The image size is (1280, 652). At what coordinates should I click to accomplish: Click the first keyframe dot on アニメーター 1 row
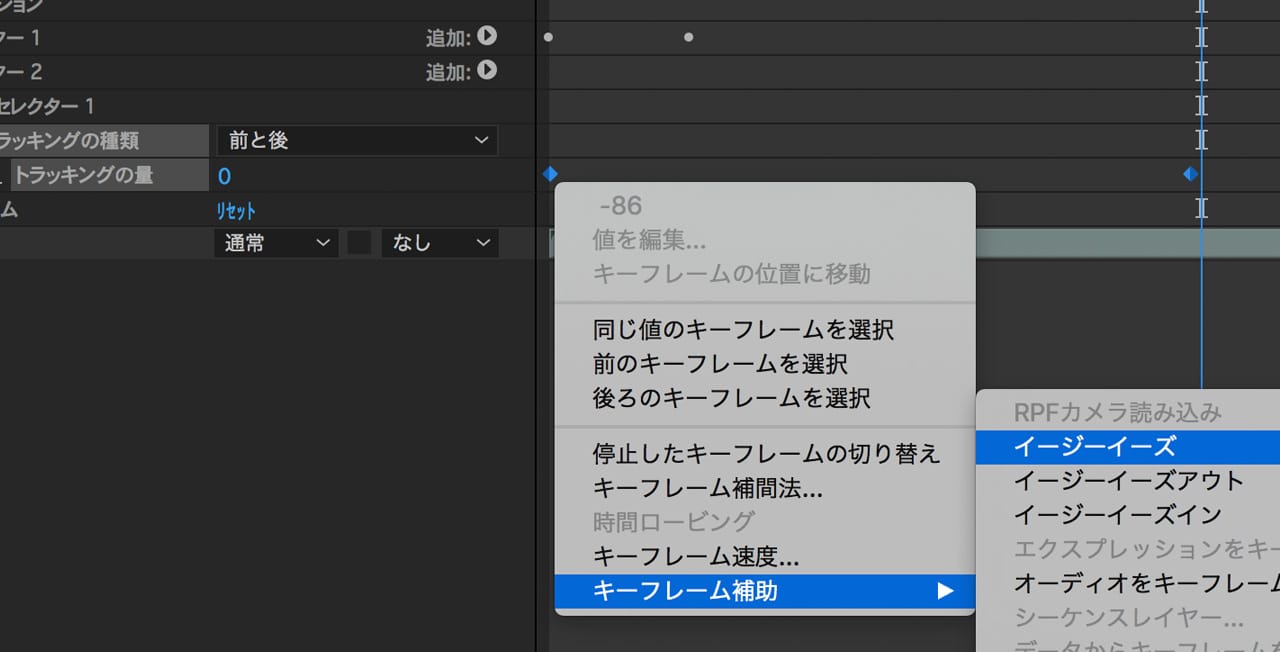pyautogui.click(x=548, y=38)
